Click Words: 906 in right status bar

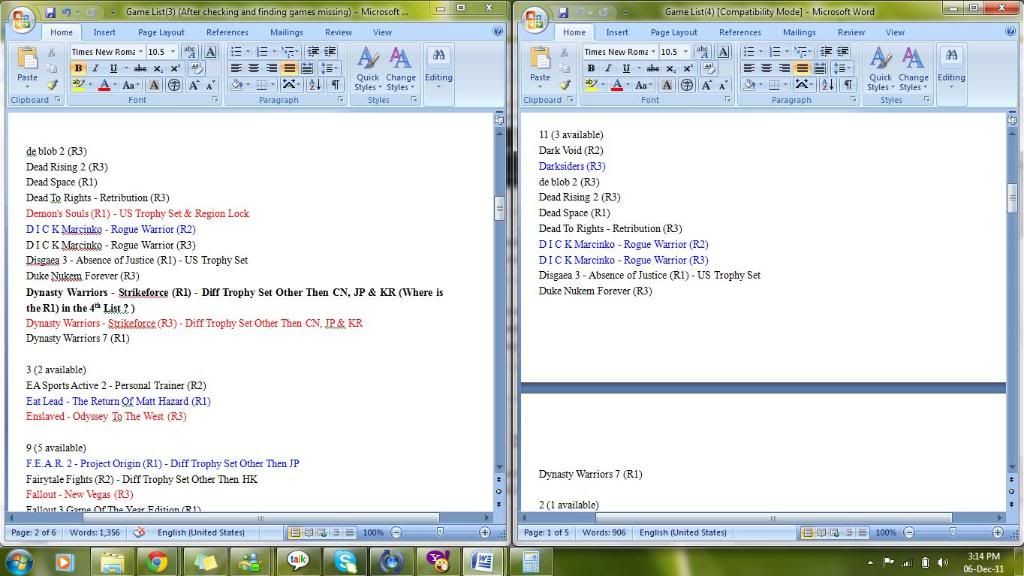[604, 533]
